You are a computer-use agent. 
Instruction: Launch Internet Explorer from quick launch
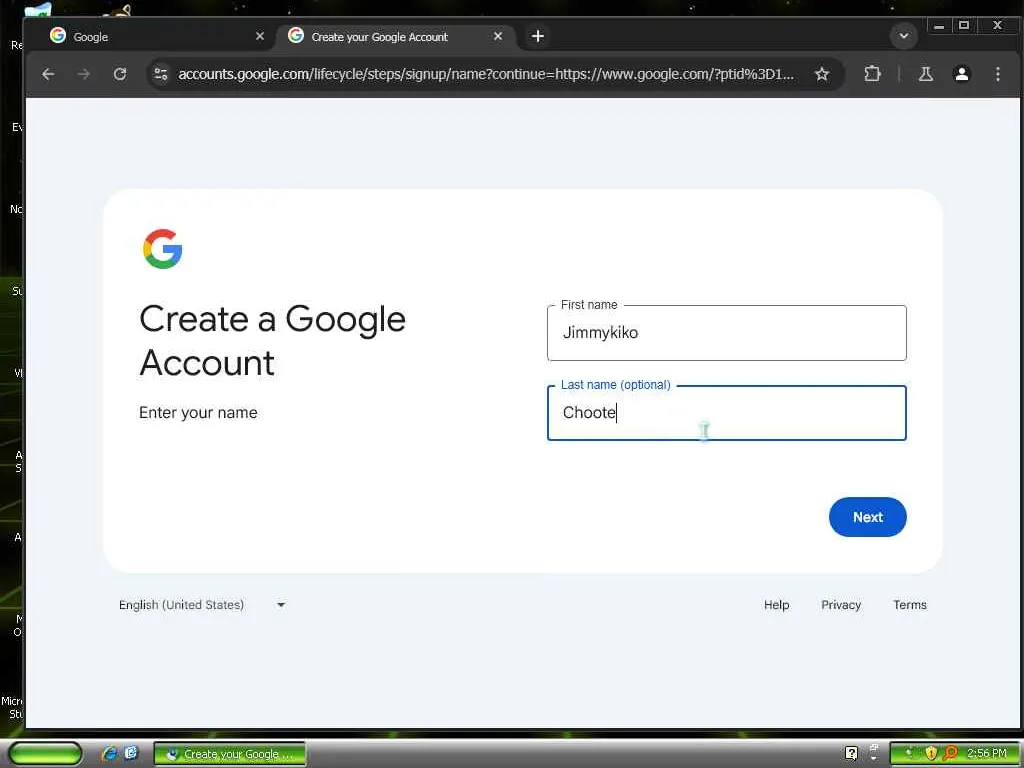[109, 754]
